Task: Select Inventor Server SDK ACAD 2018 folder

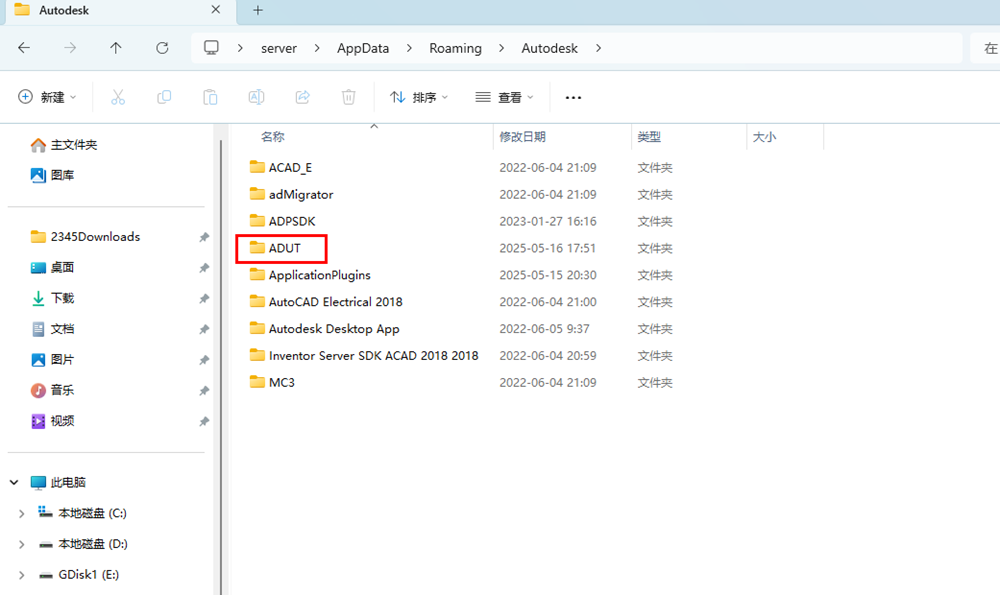Action: point(364,356)
